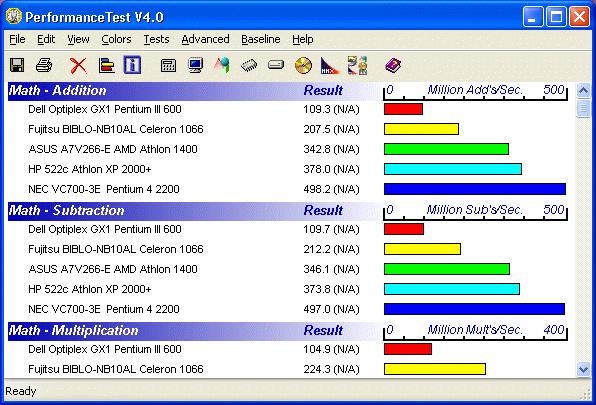The width and height of the screenshot is (596, 405).
Task: Click the vertical scrollbar thumb
Action: pyautogui.click(x=583, y=108)
